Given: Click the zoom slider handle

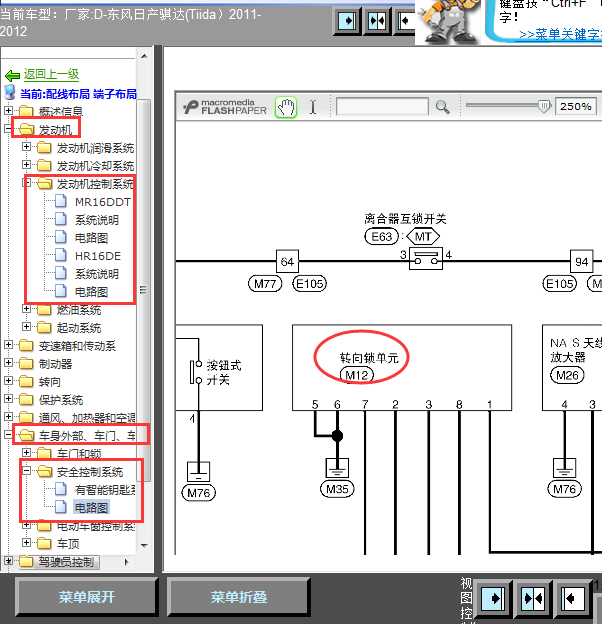Looking at the screenshot, I should click(544, 106).
